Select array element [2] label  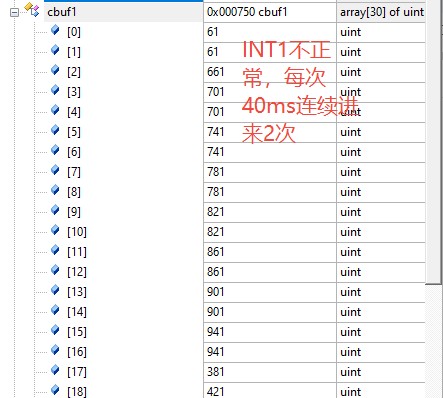pos(74,72)
